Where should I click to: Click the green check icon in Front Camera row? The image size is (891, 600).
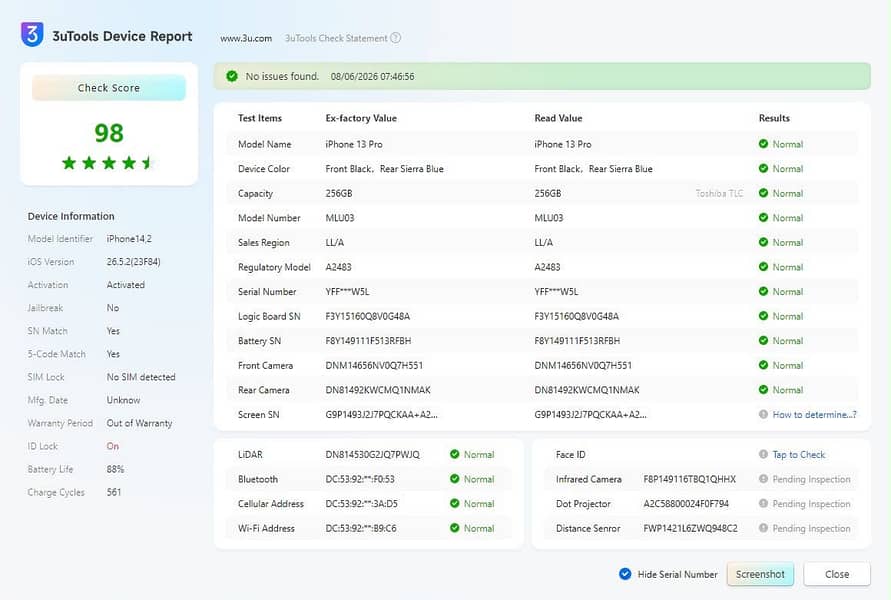763,365
